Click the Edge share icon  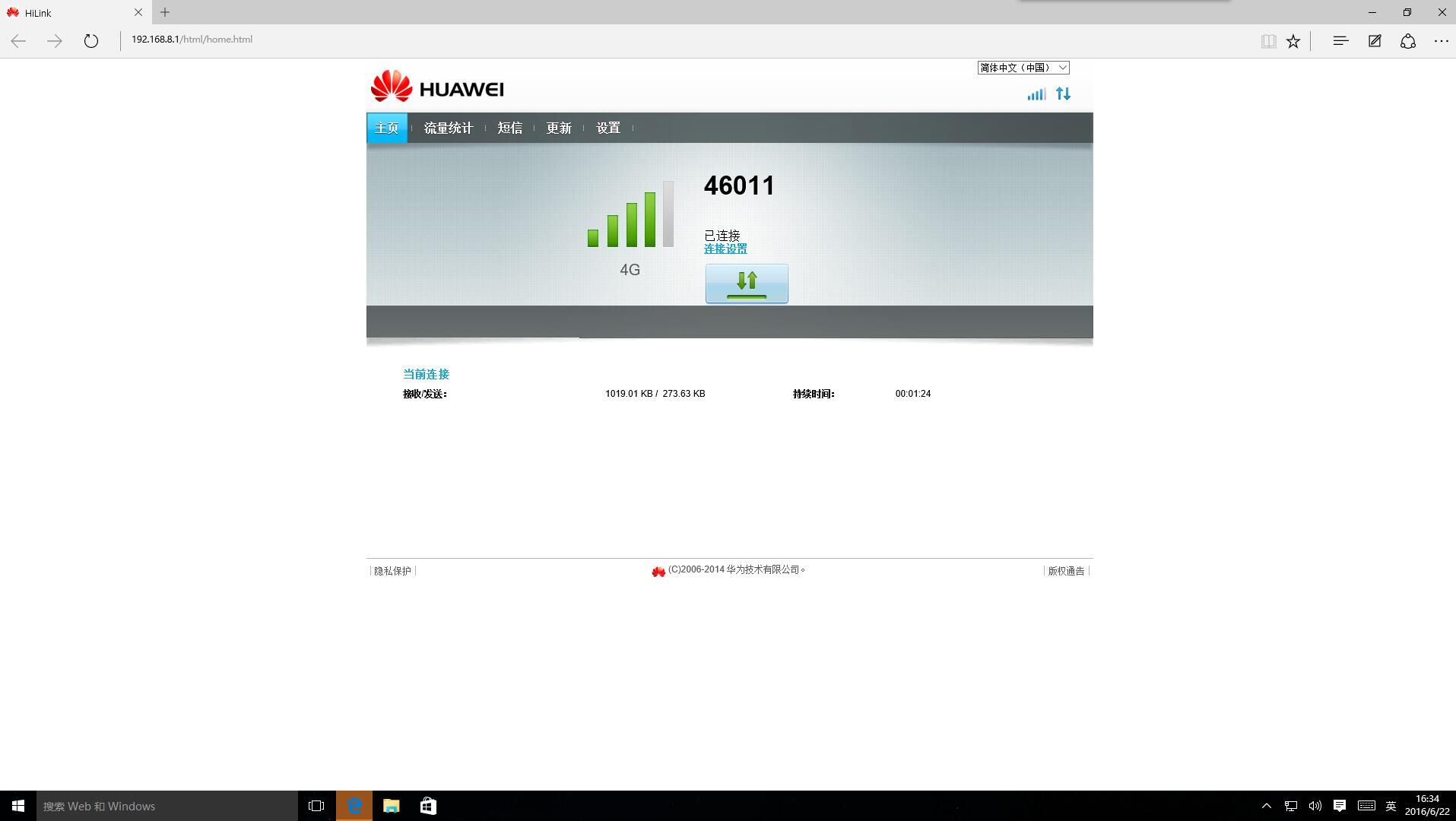click(1408, 41)
